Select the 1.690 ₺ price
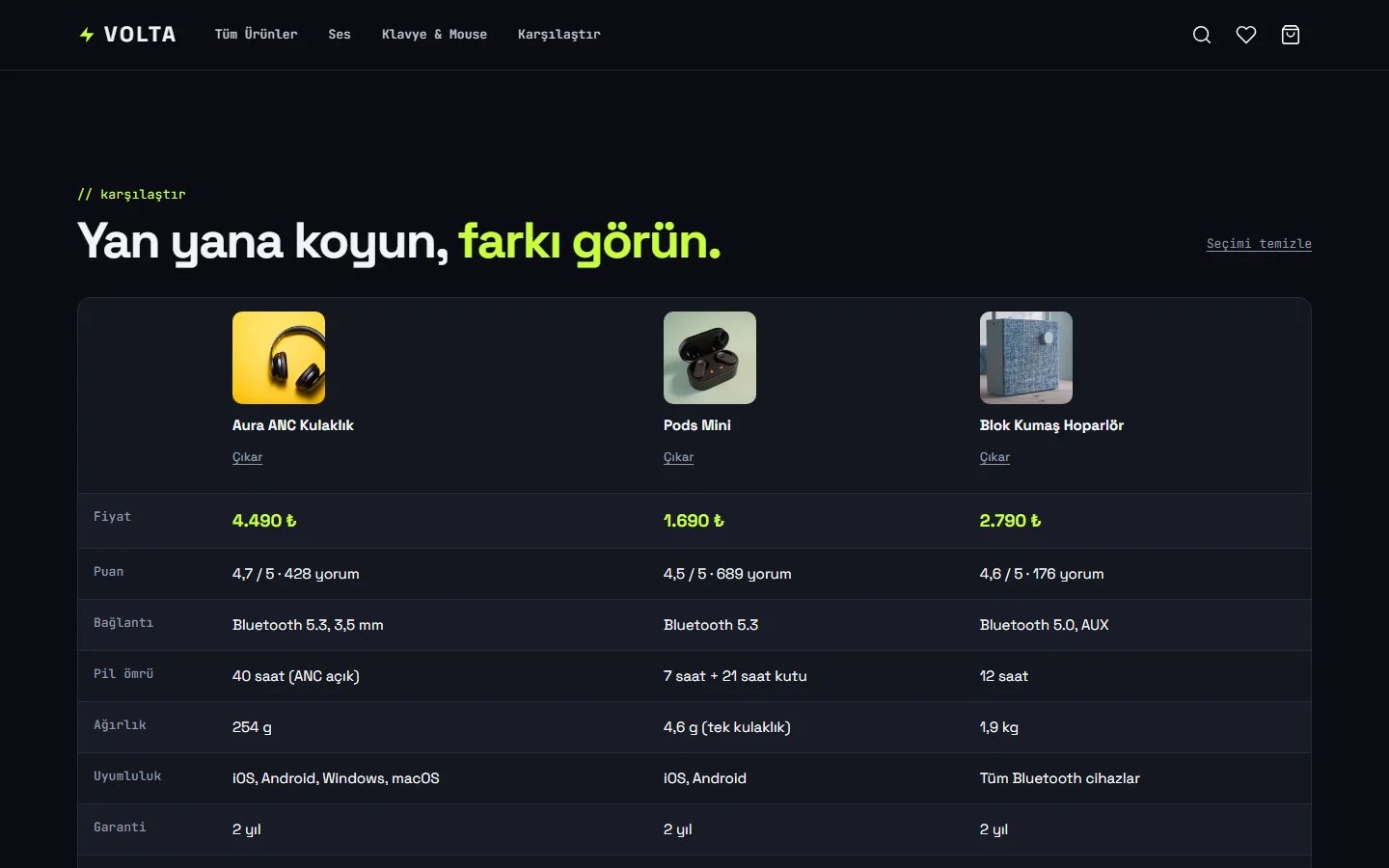The height and width of the screenshot is (868, 1389). [694, 521]
